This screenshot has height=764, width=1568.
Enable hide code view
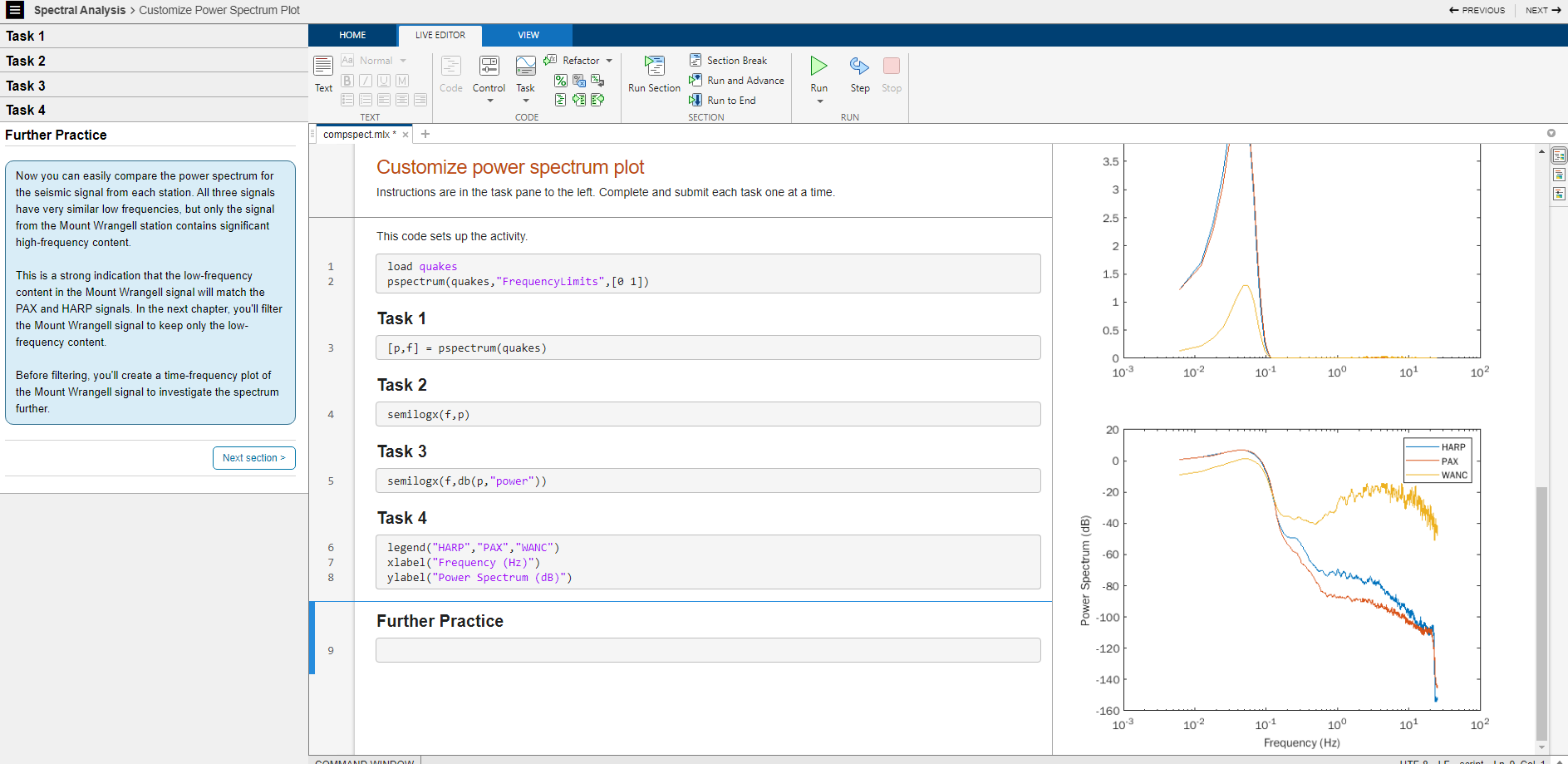[1559, 194]
